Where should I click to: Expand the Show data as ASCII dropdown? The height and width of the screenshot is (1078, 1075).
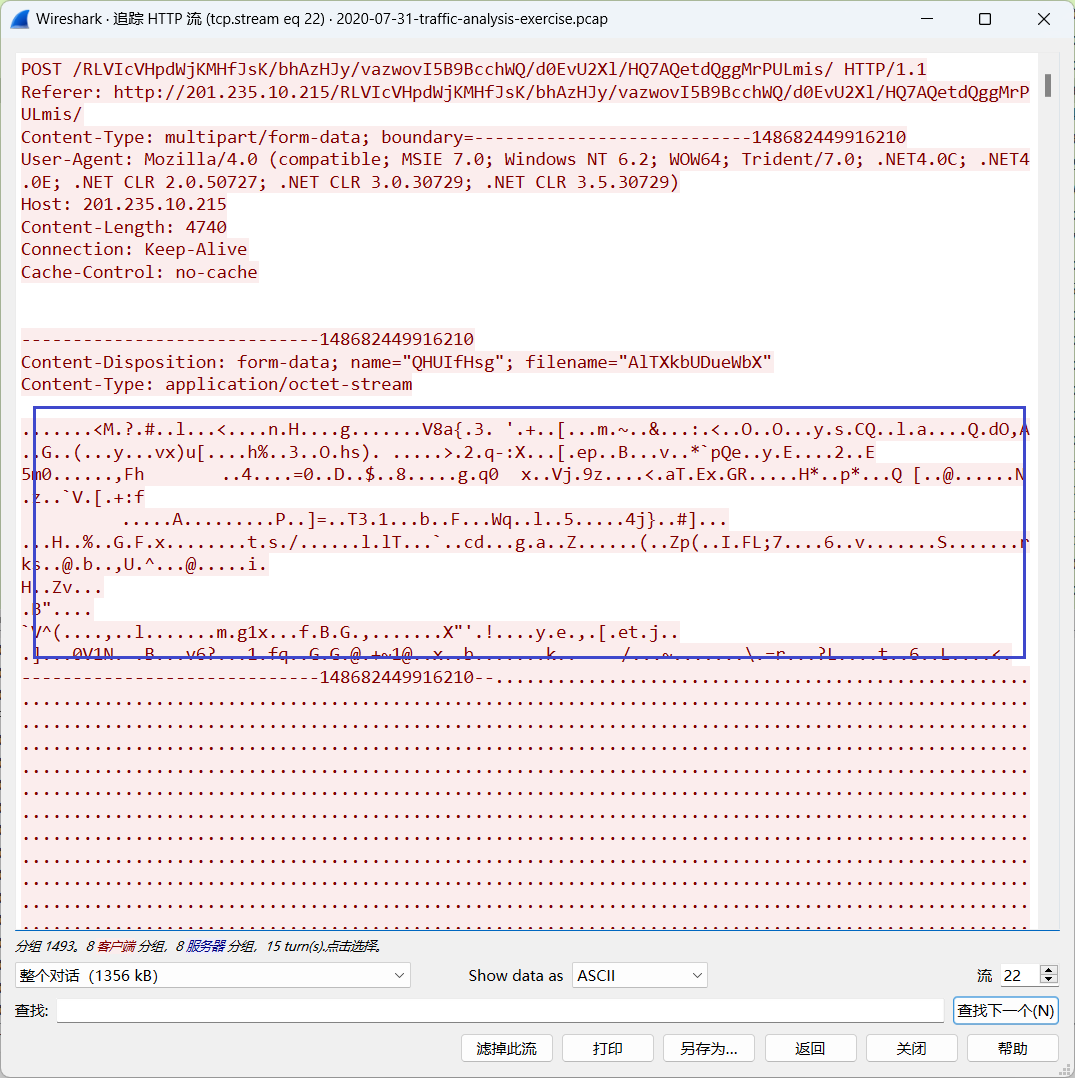point(640,975)
